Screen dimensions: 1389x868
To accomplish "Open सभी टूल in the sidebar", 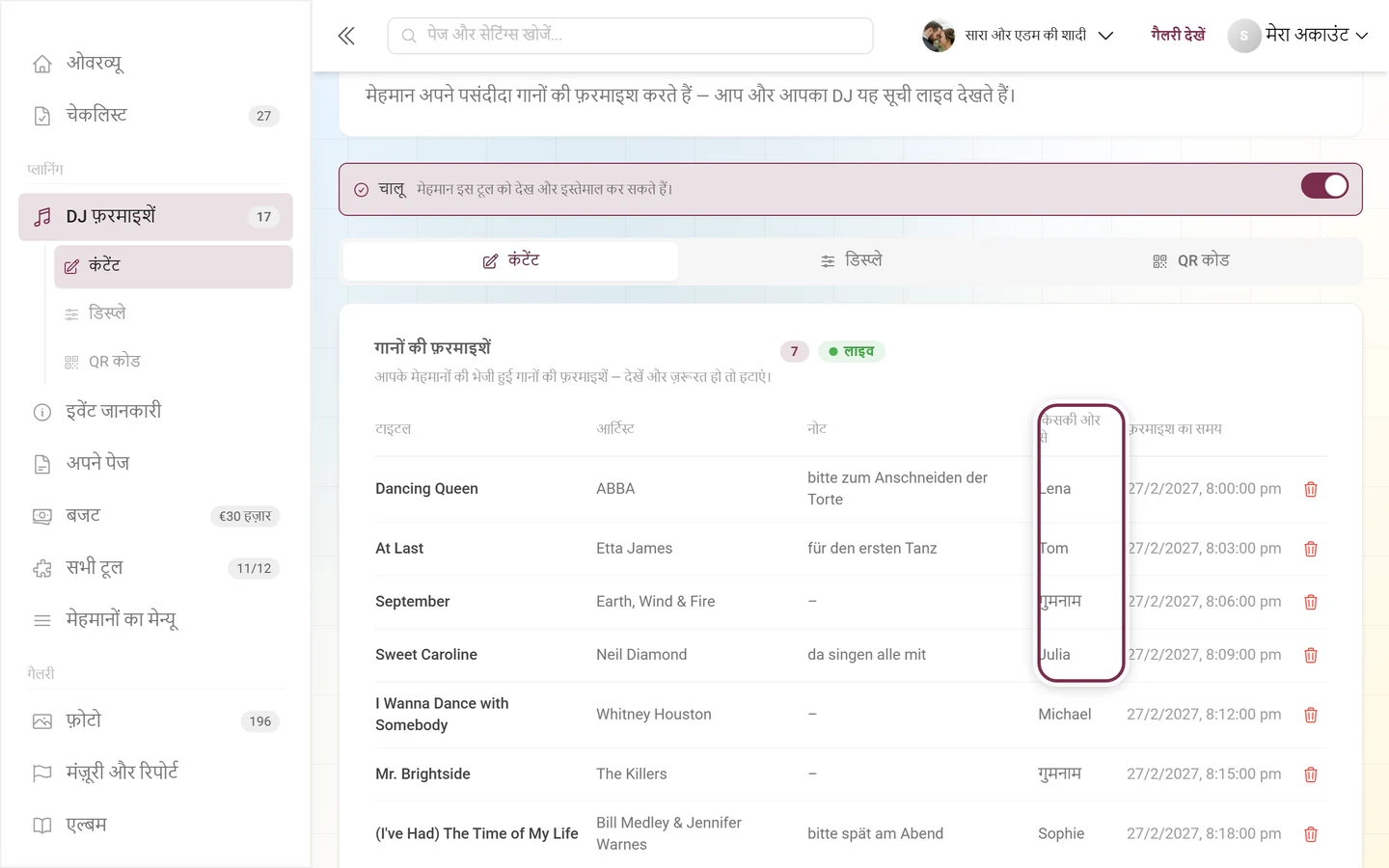I will (x=155, y=568).
